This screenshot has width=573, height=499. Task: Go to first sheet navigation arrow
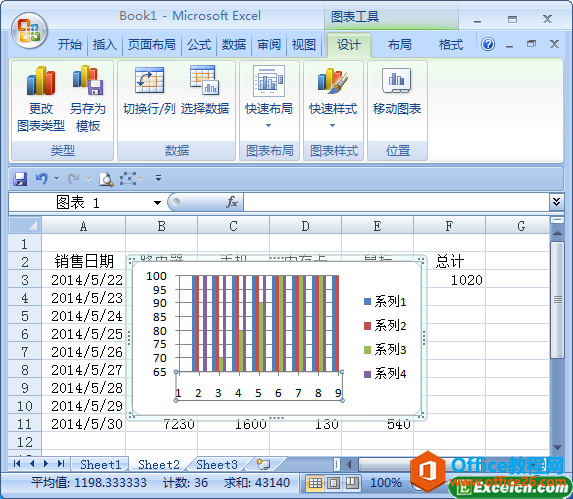tap(17, 464)
